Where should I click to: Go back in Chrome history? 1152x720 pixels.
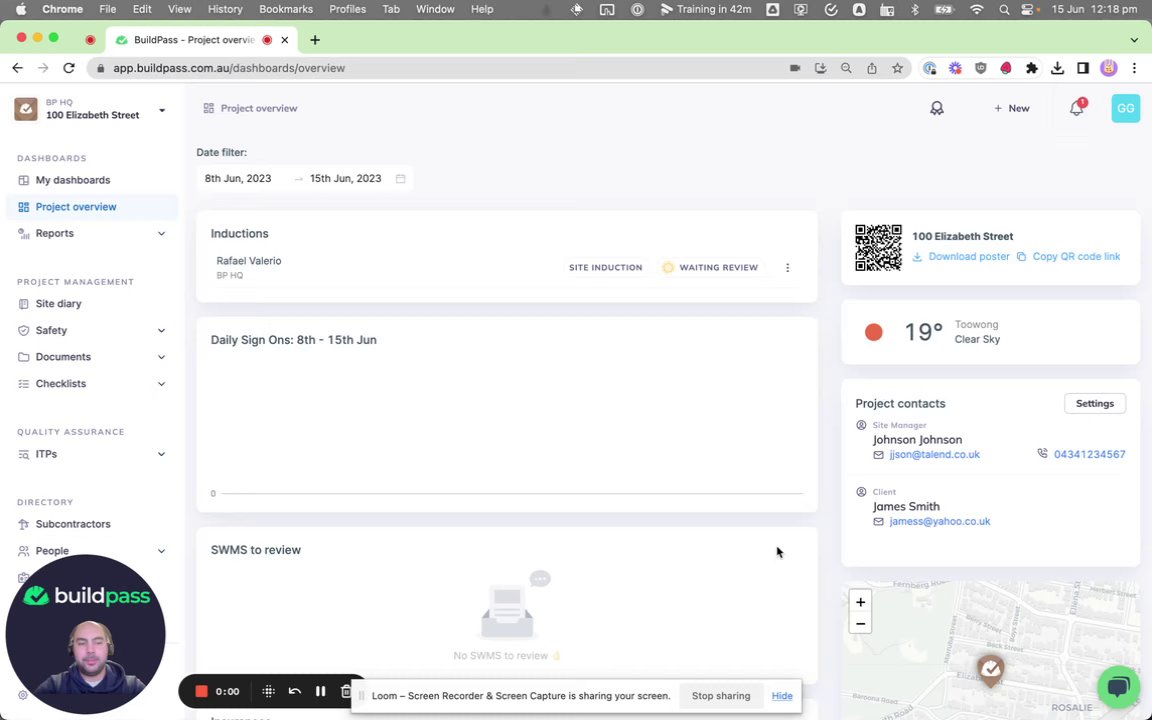click(18, 68)
